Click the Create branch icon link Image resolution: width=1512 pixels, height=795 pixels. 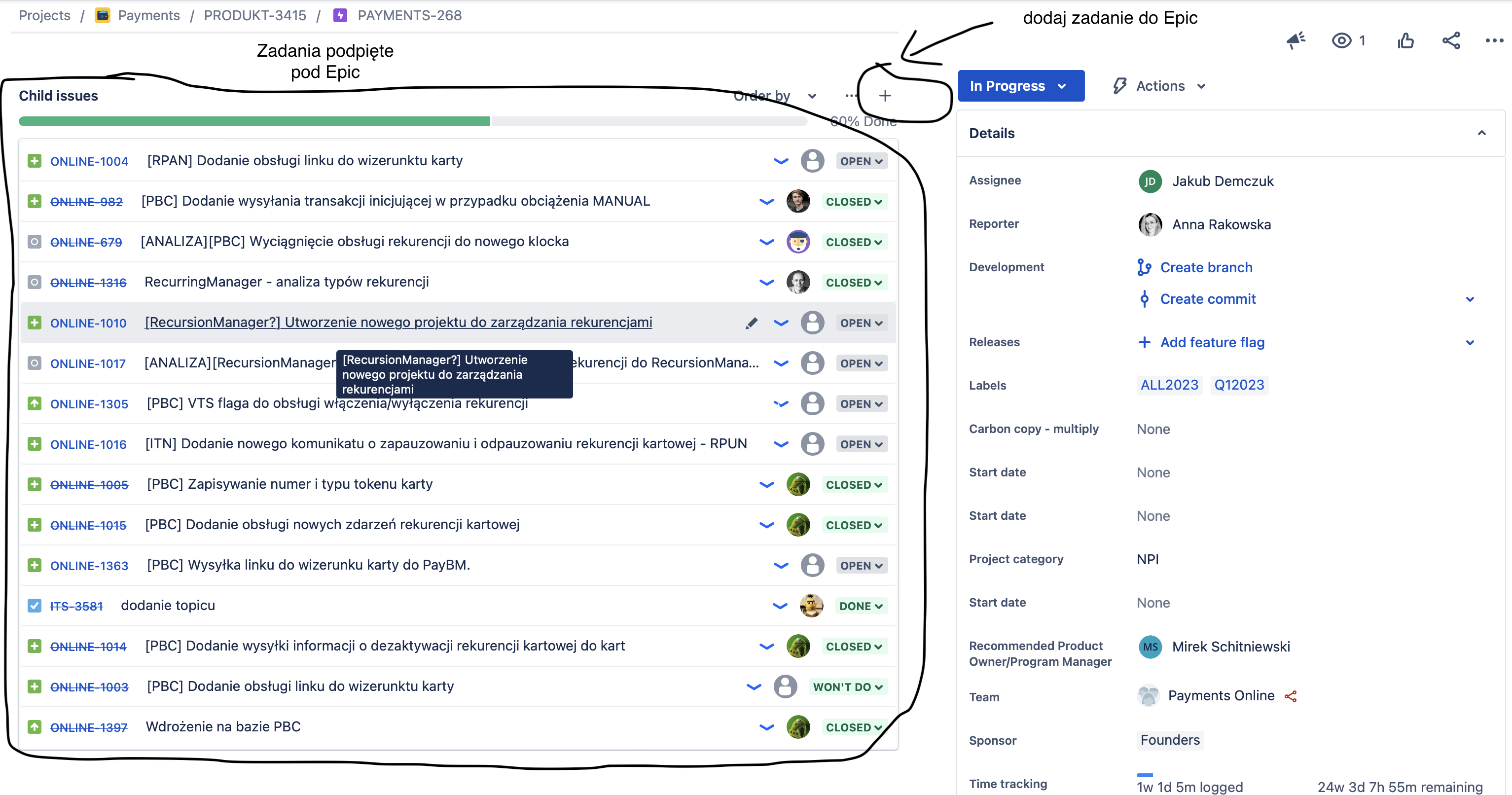[1144, 267]
